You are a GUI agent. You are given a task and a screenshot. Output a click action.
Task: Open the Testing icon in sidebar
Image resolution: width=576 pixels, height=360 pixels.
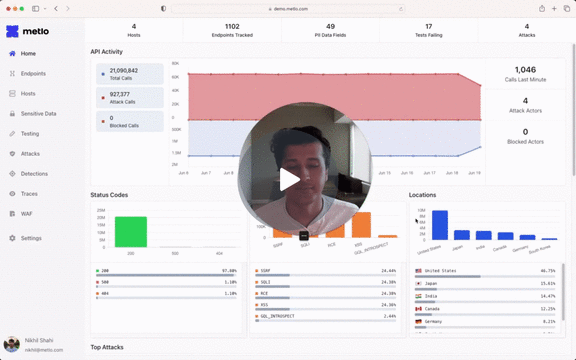12,134
